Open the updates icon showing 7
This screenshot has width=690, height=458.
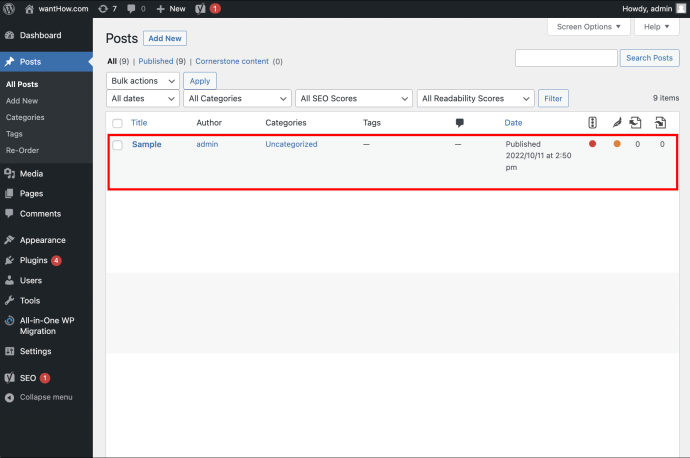point(107,9)
